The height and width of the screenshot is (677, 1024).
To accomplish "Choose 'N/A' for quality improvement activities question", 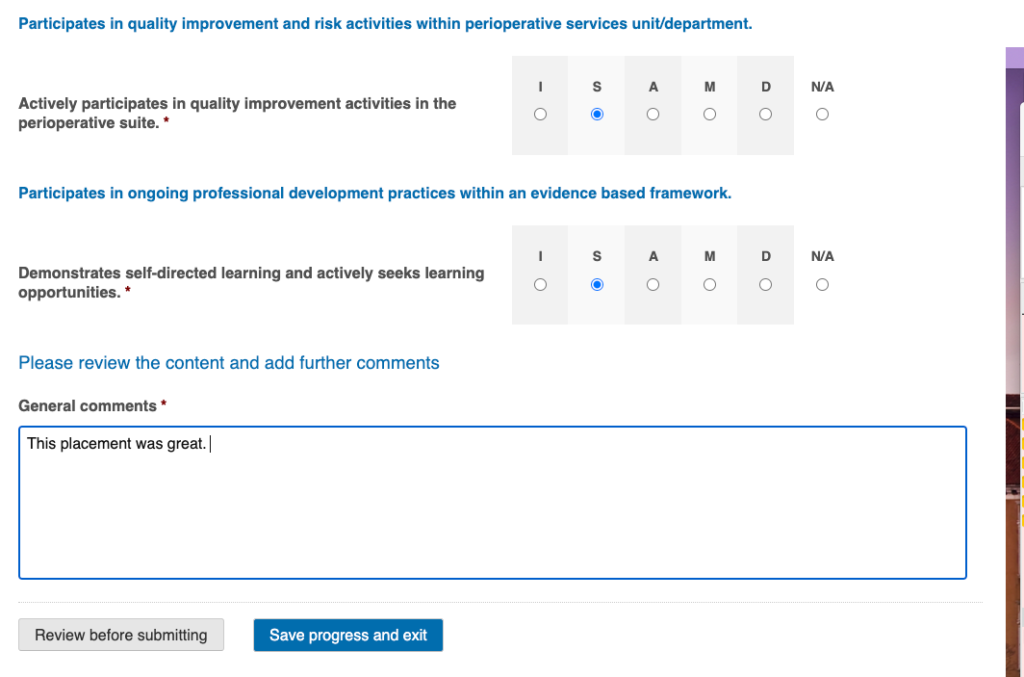I will (822, 115).
